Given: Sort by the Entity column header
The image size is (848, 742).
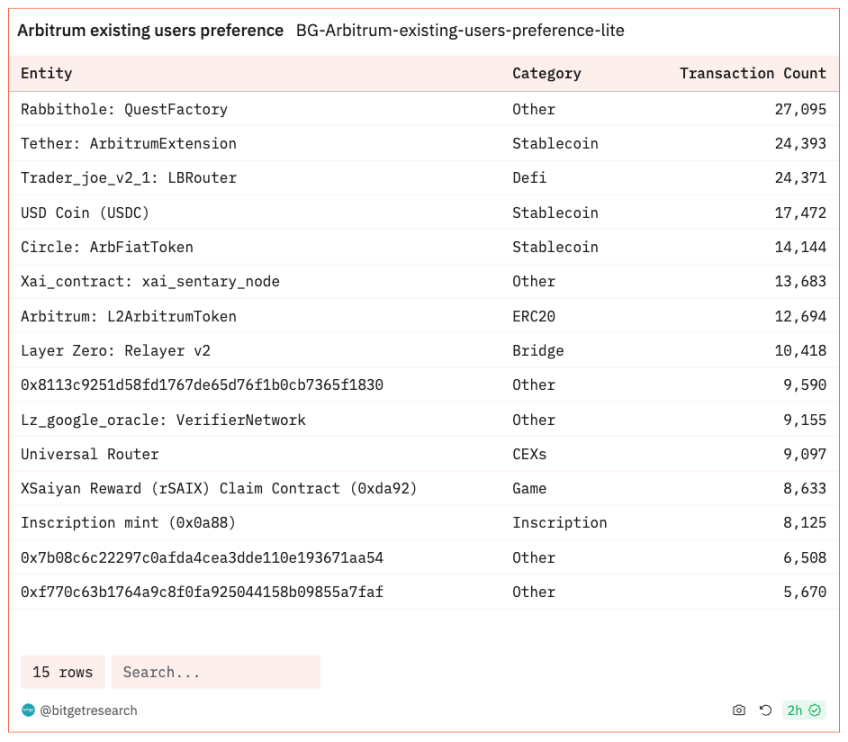Looking at the screenshot, I should tap(47, 73).
